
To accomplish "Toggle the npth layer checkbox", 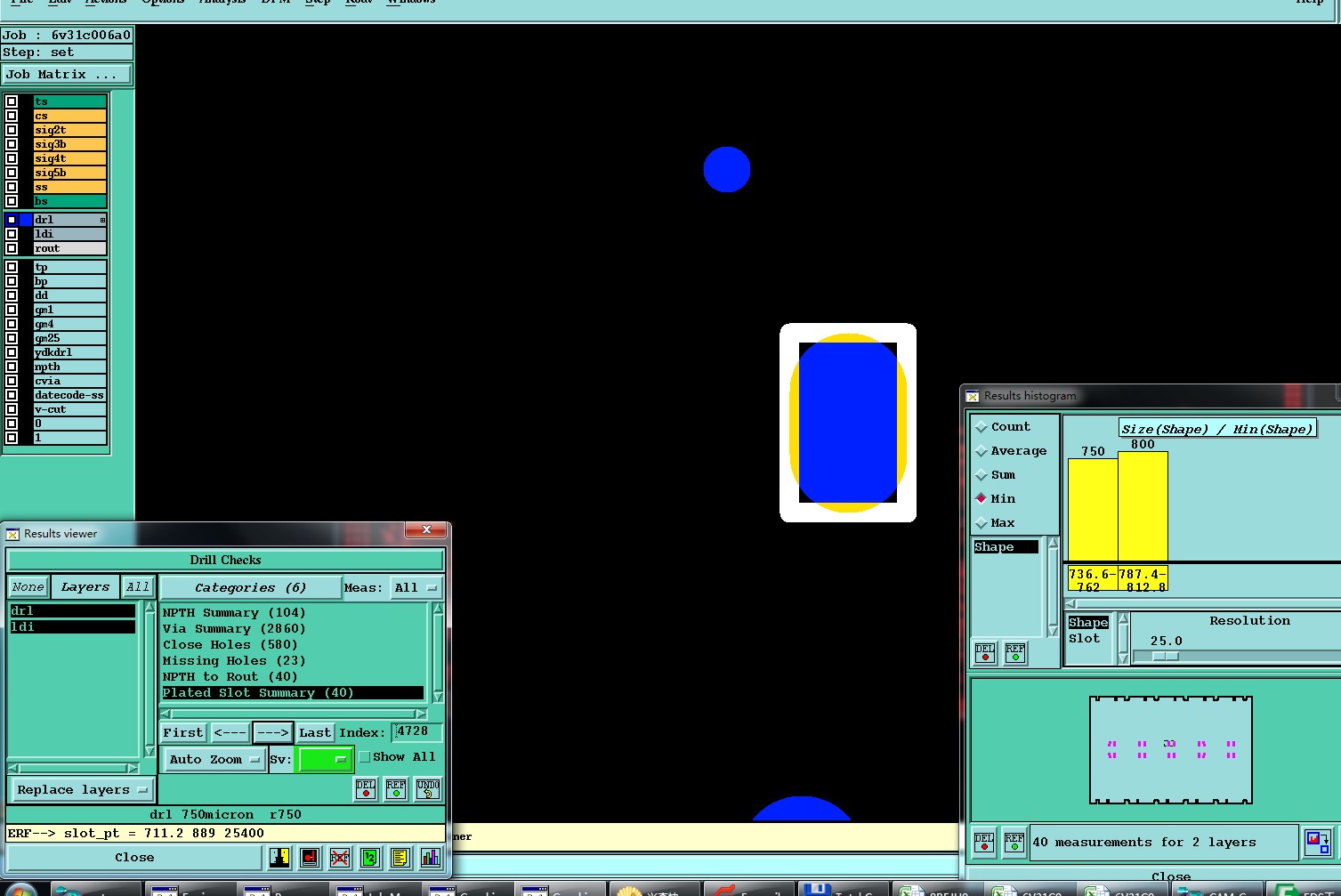I will coord(12,367).
